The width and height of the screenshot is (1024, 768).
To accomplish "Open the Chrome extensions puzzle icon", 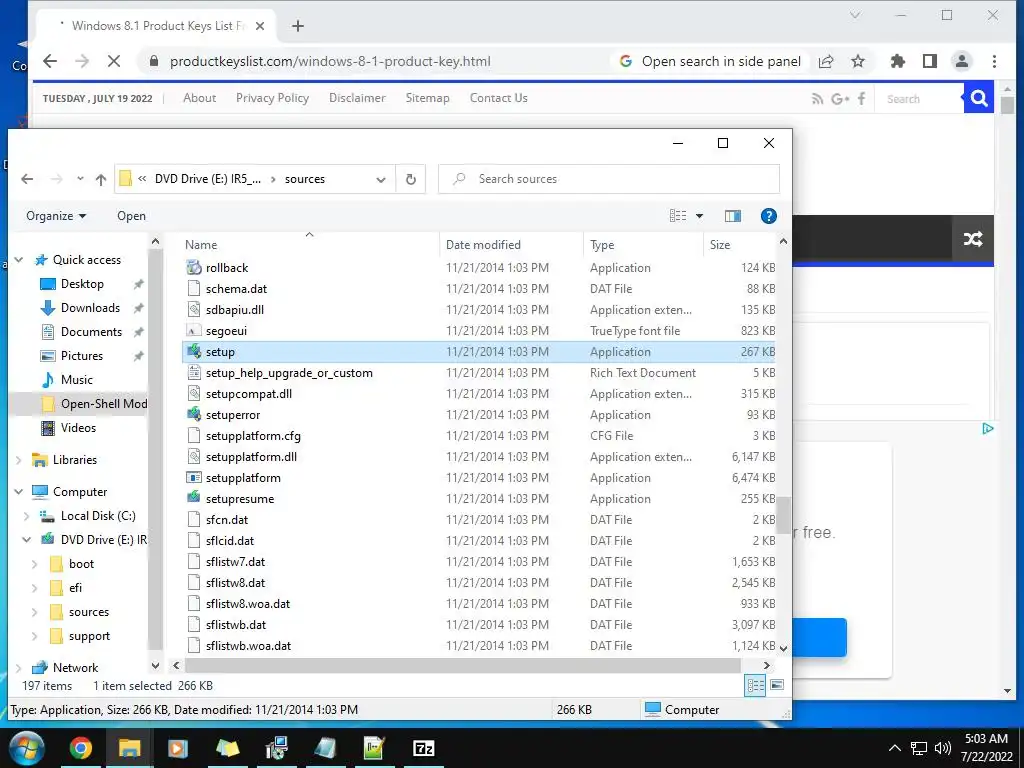I will tap(898, 61).
